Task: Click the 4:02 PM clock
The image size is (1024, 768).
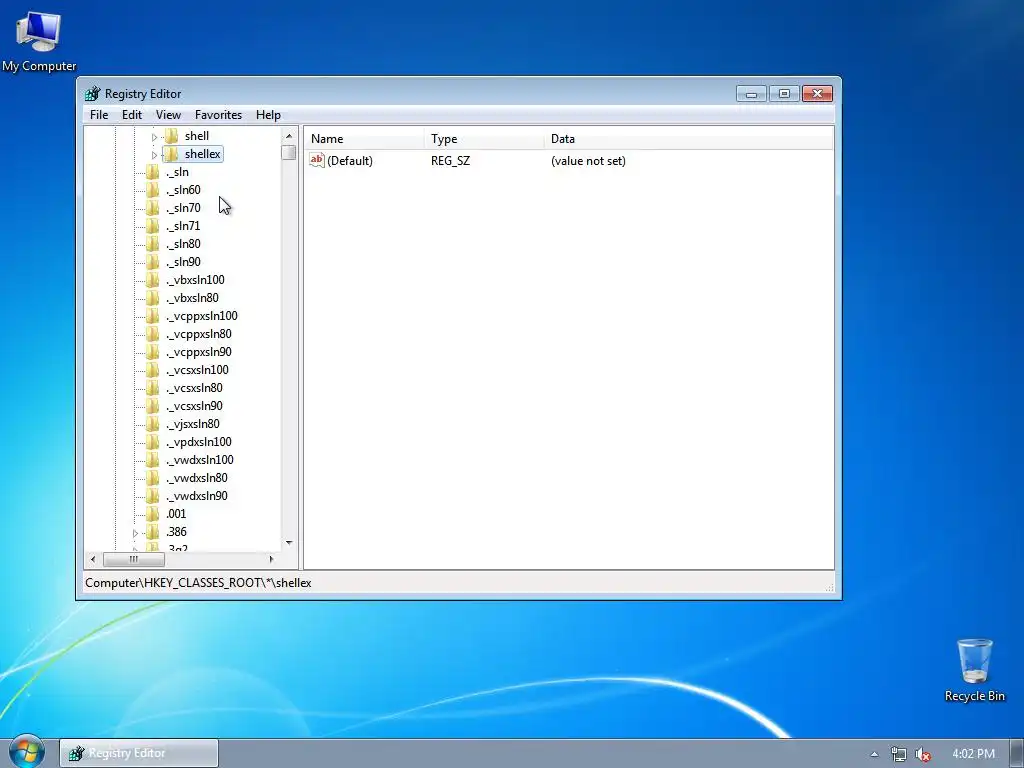Action: click(973, 754)
